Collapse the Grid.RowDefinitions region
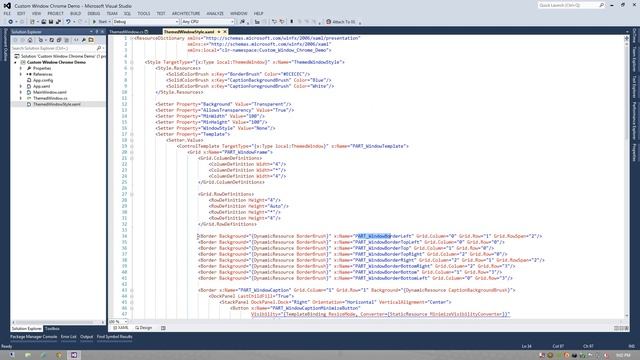 coord(131,194)
